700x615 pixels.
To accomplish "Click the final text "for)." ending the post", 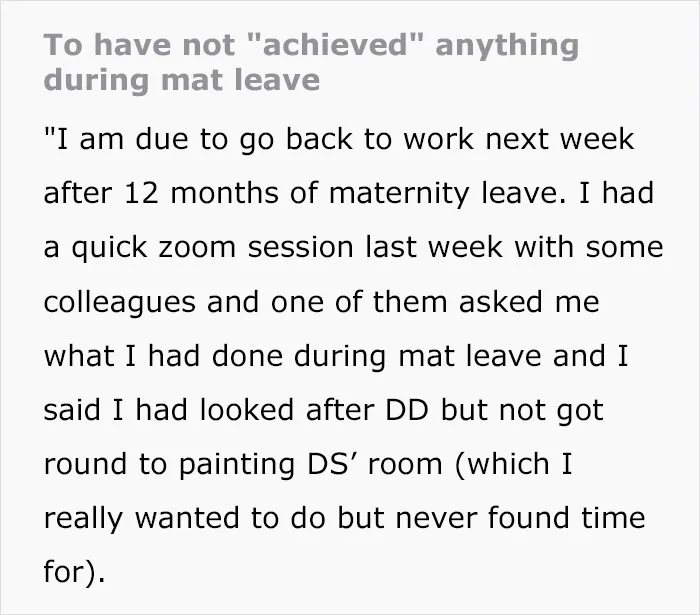I will click(x=75, y=572).
